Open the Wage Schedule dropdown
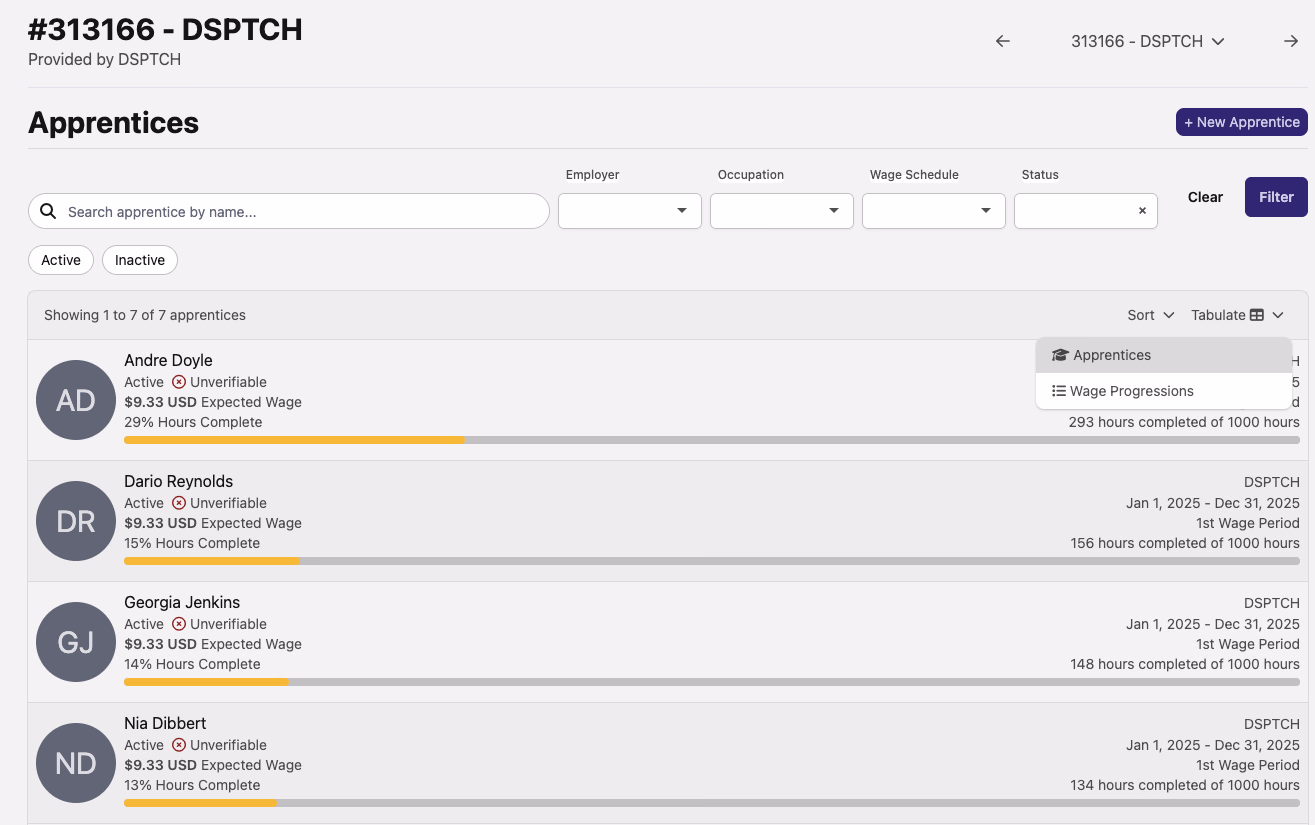Screen dimensions: 1315x825 coord(934,211)
